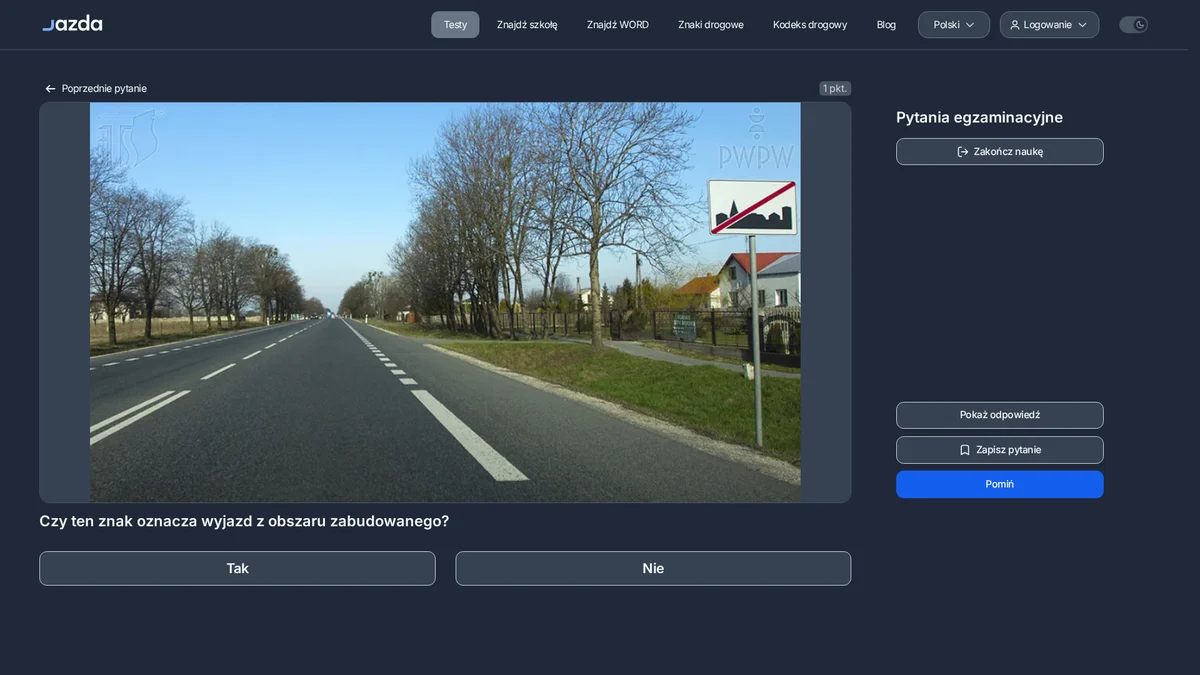The height and width of the screenshot is (675, 1200).
Task: Click the exit icon in Zakończ naukę
Action: pos(963,152)
